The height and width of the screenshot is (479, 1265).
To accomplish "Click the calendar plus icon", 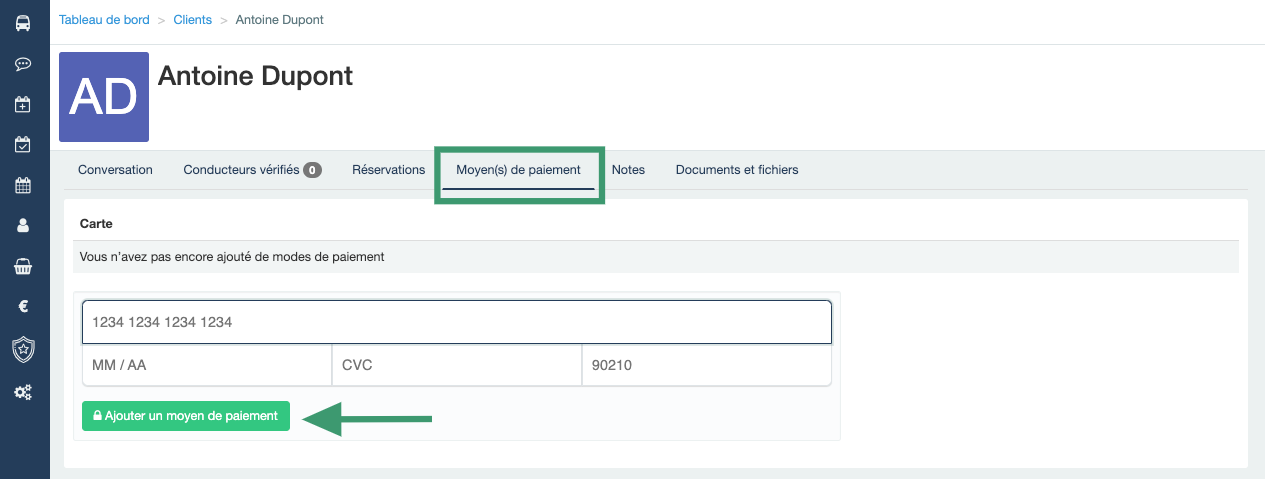I will 23,104.
